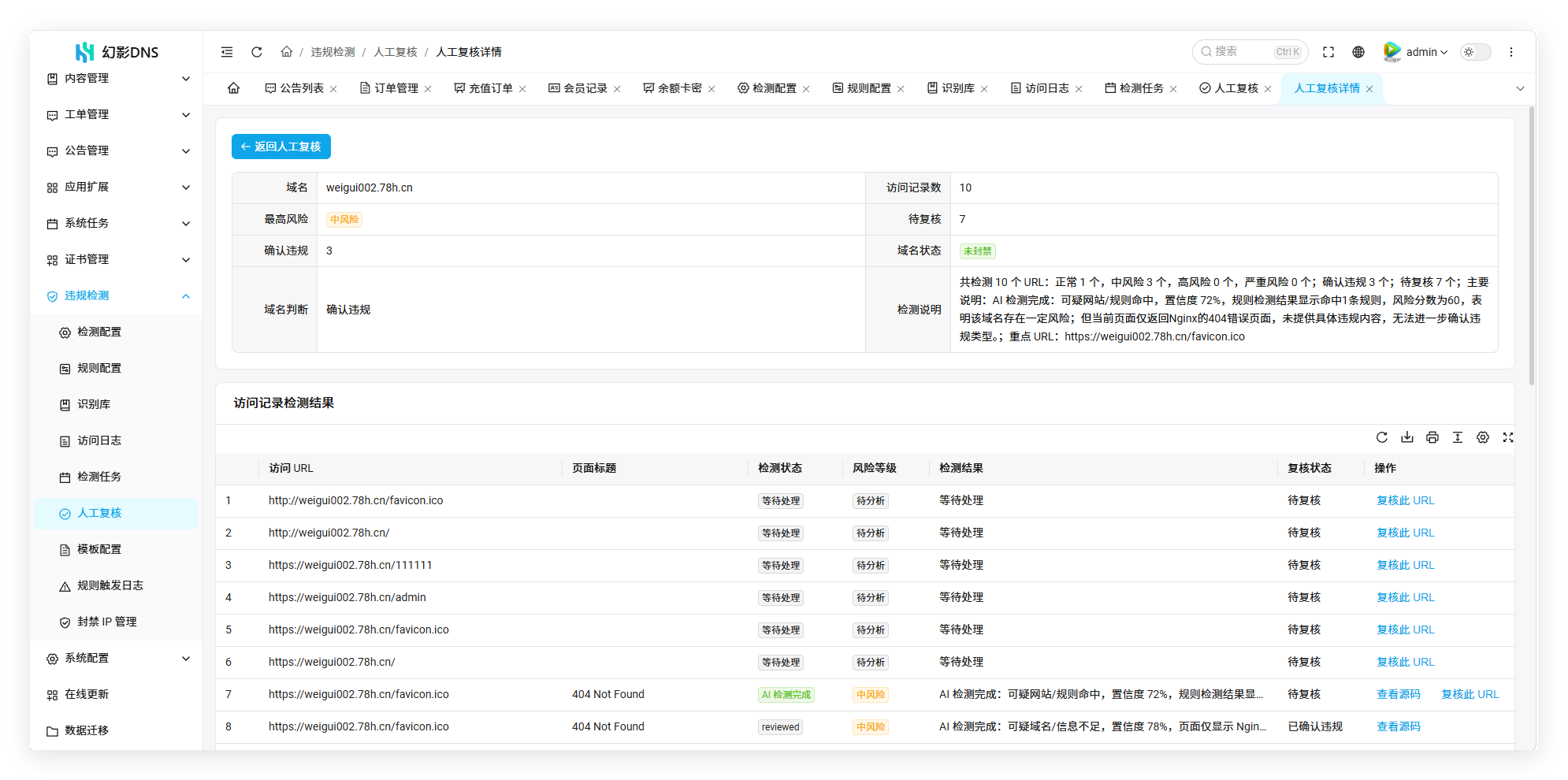Click the 返回人工复核 button
This screenshot has width=1568, height=780.
pyautogui.click(x=281, y=147)
